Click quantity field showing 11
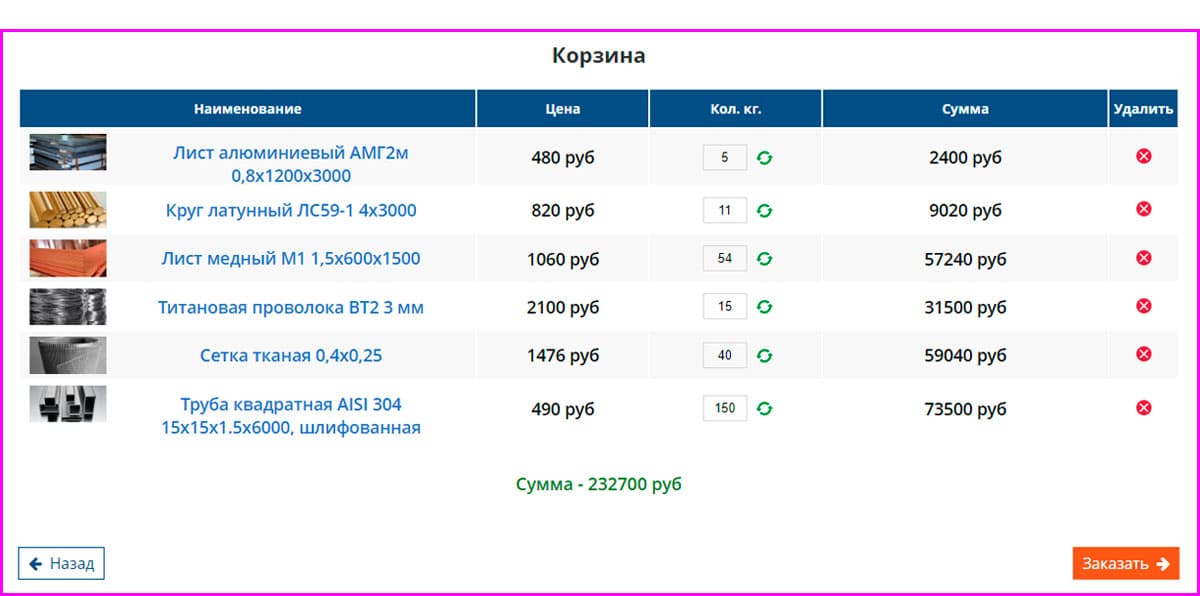 (725, 211)
